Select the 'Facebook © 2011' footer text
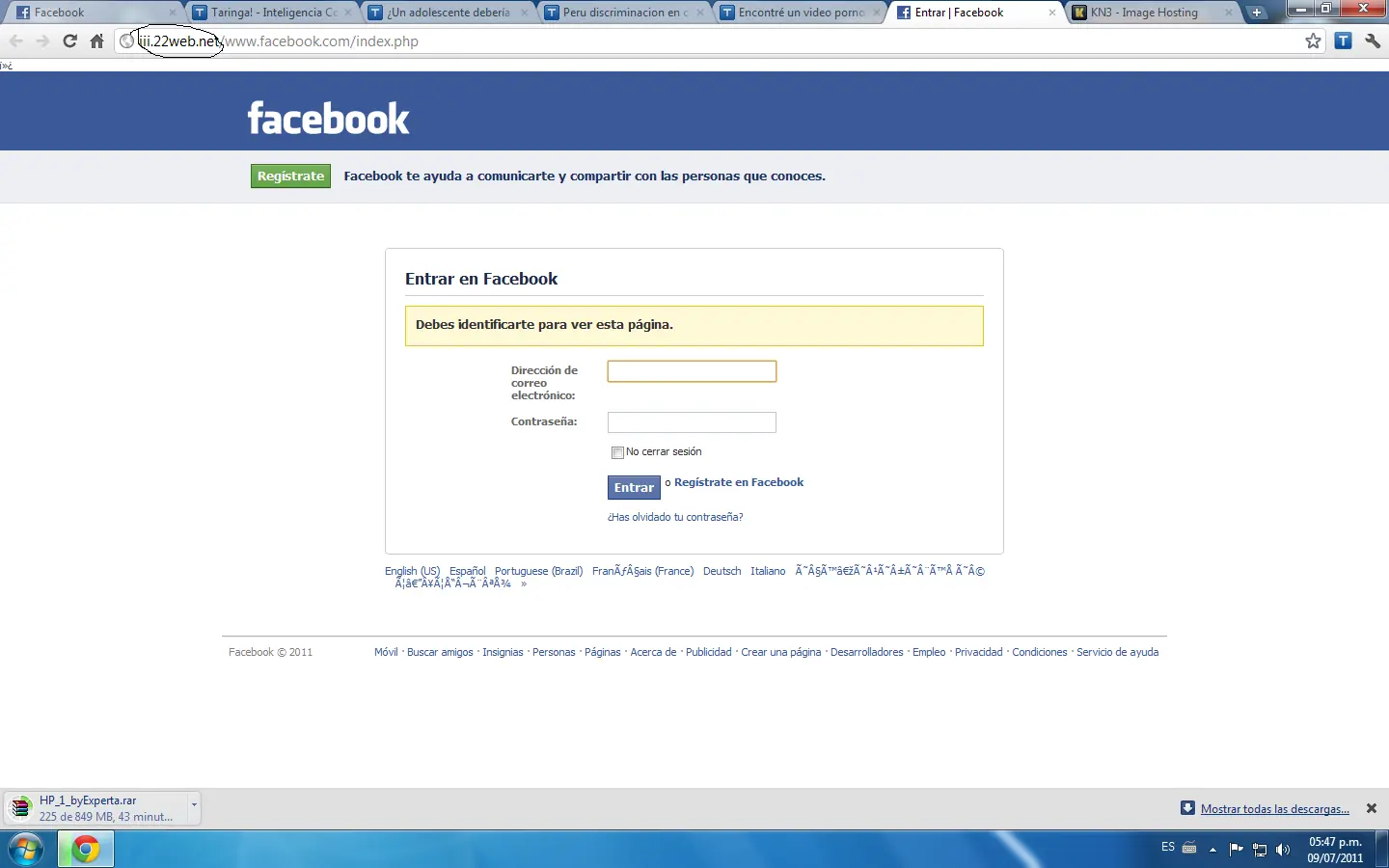1389x868 pixels. click(x=271, y=652)
